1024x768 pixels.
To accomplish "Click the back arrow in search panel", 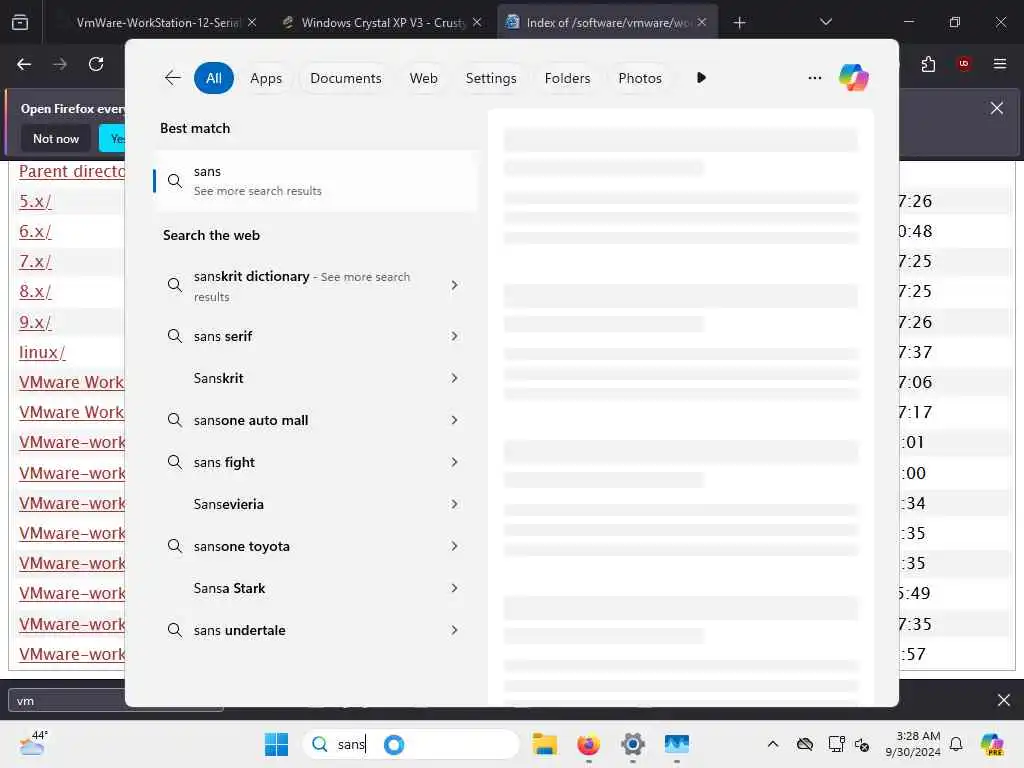I will pyautogui.click(x=172, y=78).
